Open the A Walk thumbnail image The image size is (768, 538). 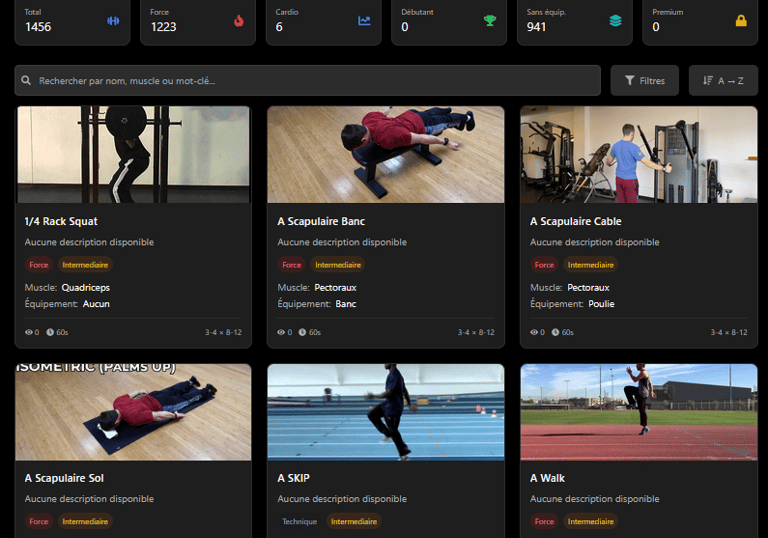(x=639, y=412)
